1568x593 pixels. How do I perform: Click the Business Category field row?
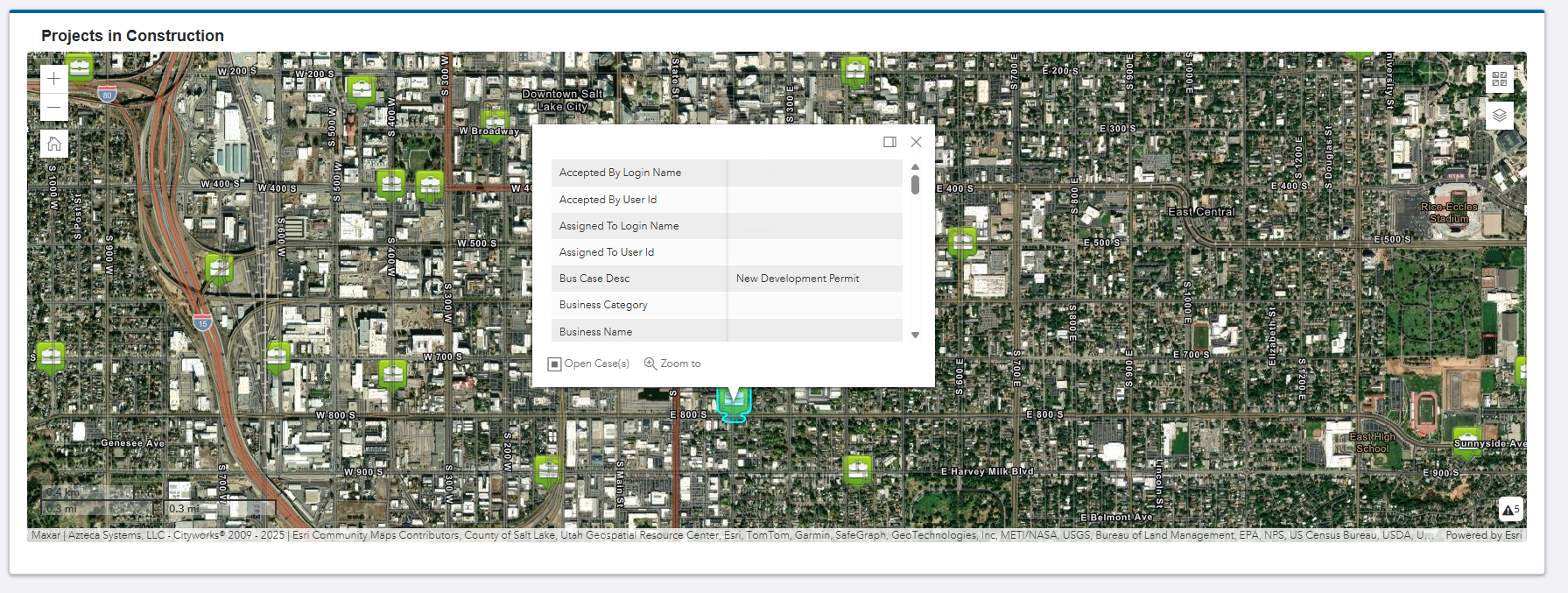(727, 305)
